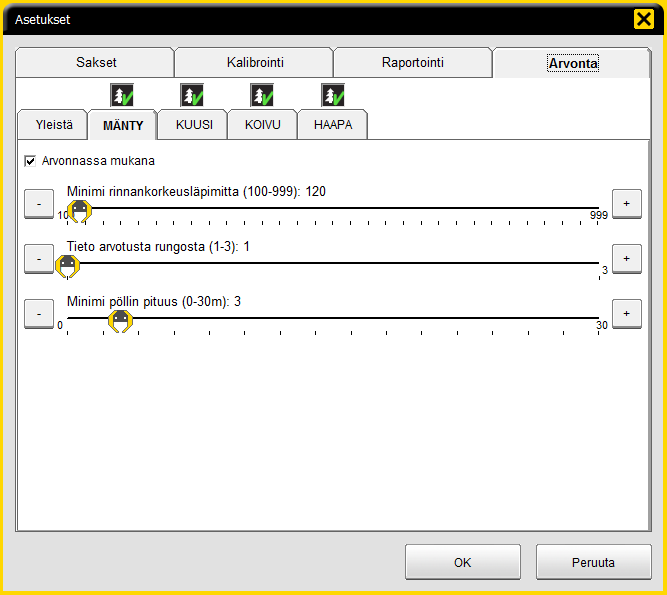Confirm settings with the OK button
667x595 pixels.
pyautogui.click(x=463, y=562)
